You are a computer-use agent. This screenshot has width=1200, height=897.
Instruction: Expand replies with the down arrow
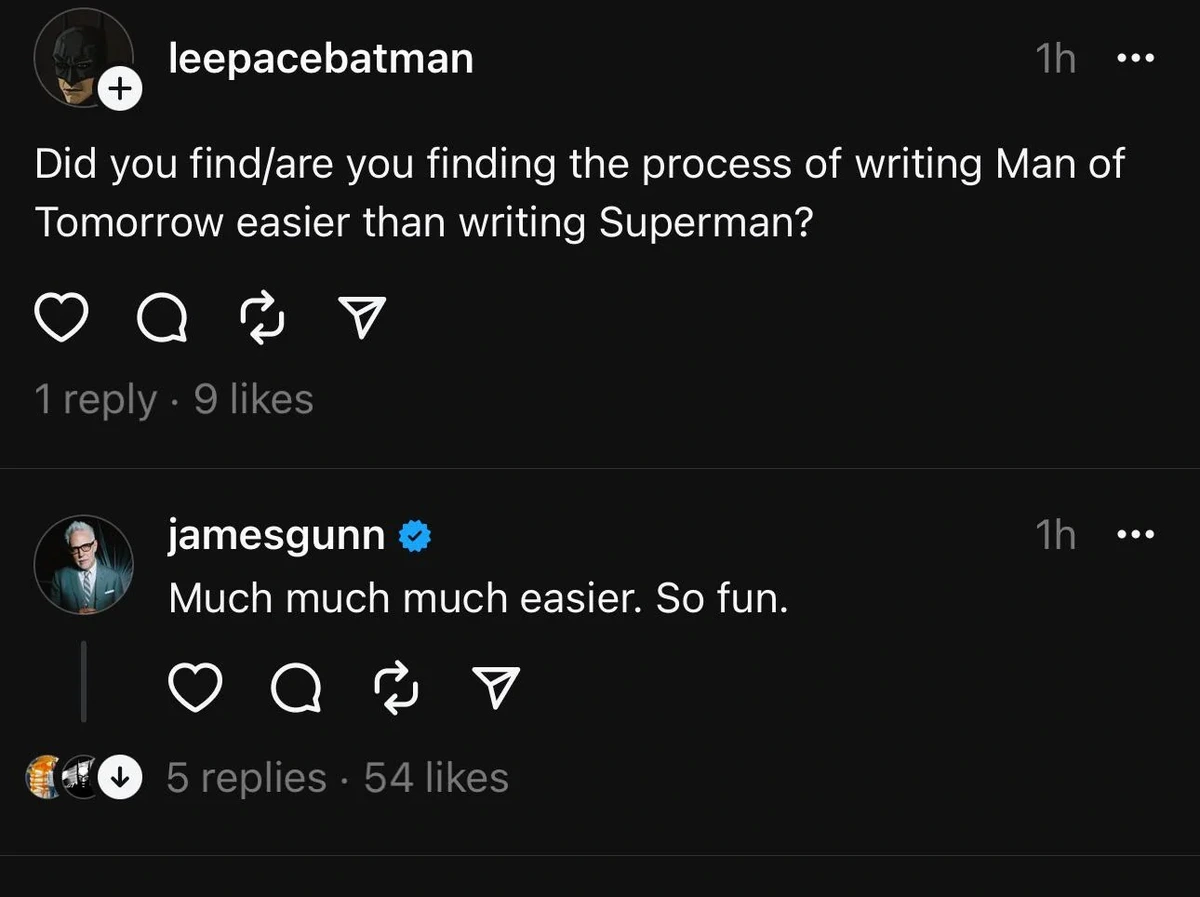(x=121, y=779)
